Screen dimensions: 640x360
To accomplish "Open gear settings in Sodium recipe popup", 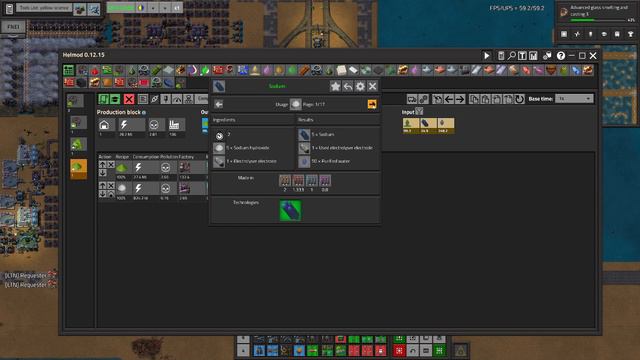I will [360, 86].
